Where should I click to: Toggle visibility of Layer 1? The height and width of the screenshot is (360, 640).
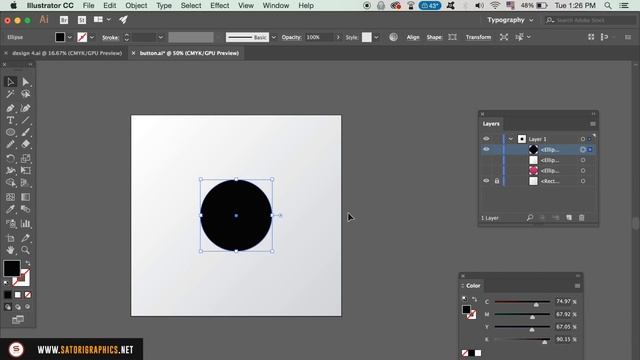486,139
